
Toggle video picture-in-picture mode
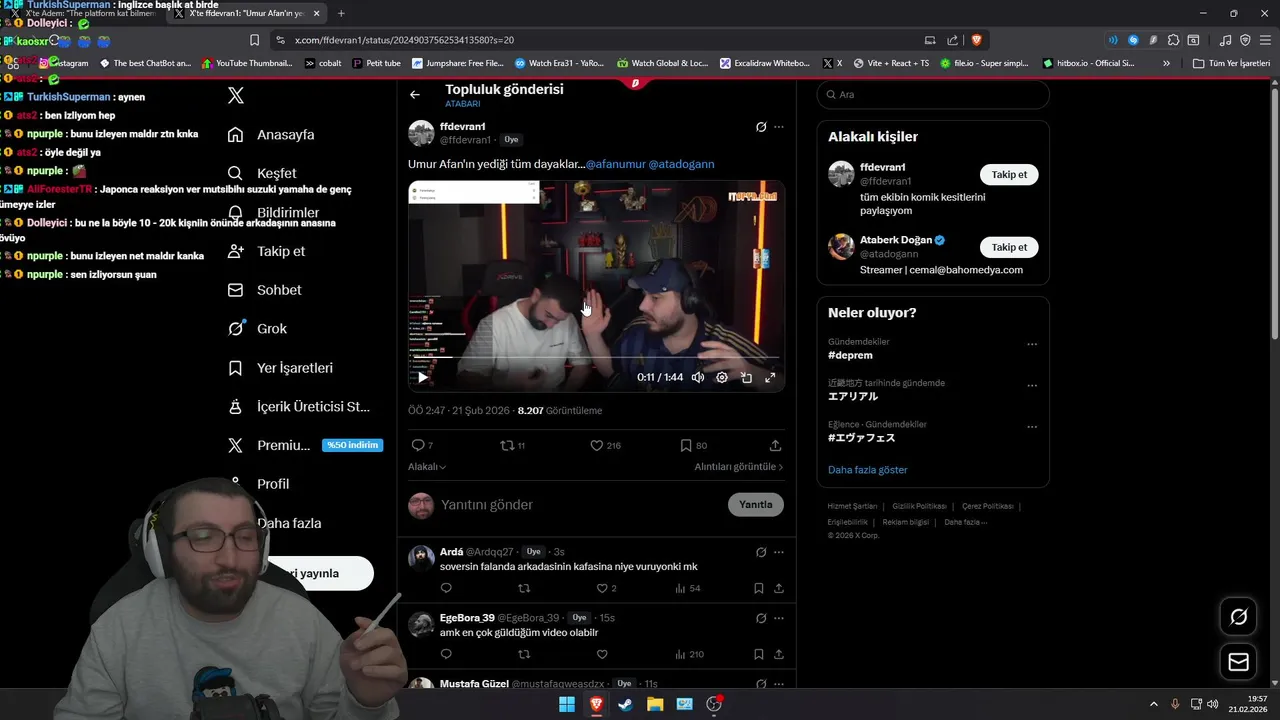point(746,377)
